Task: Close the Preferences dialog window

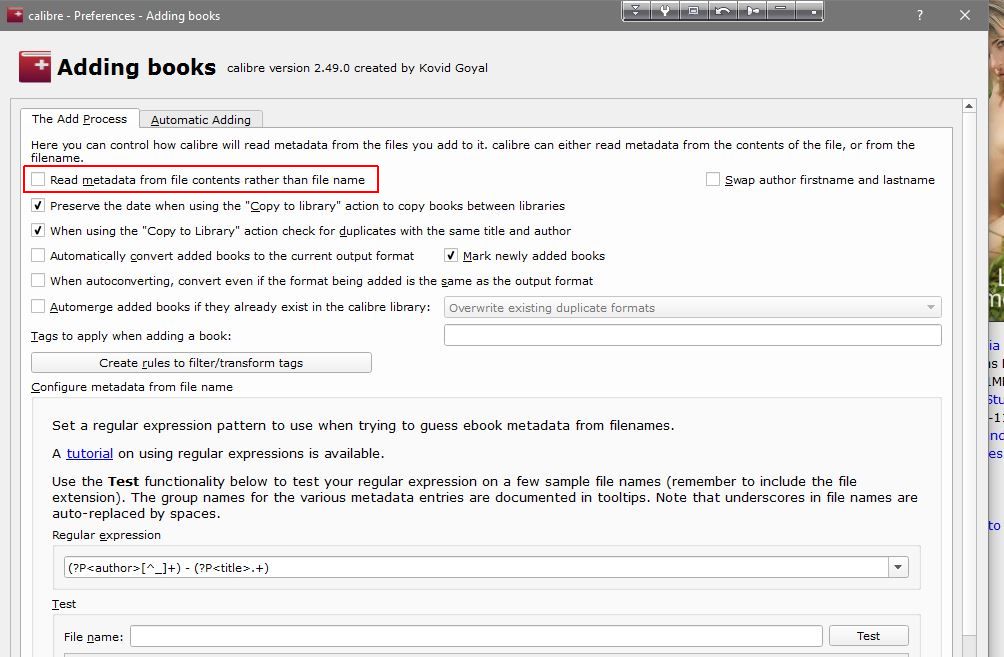Action: point(965,15)
